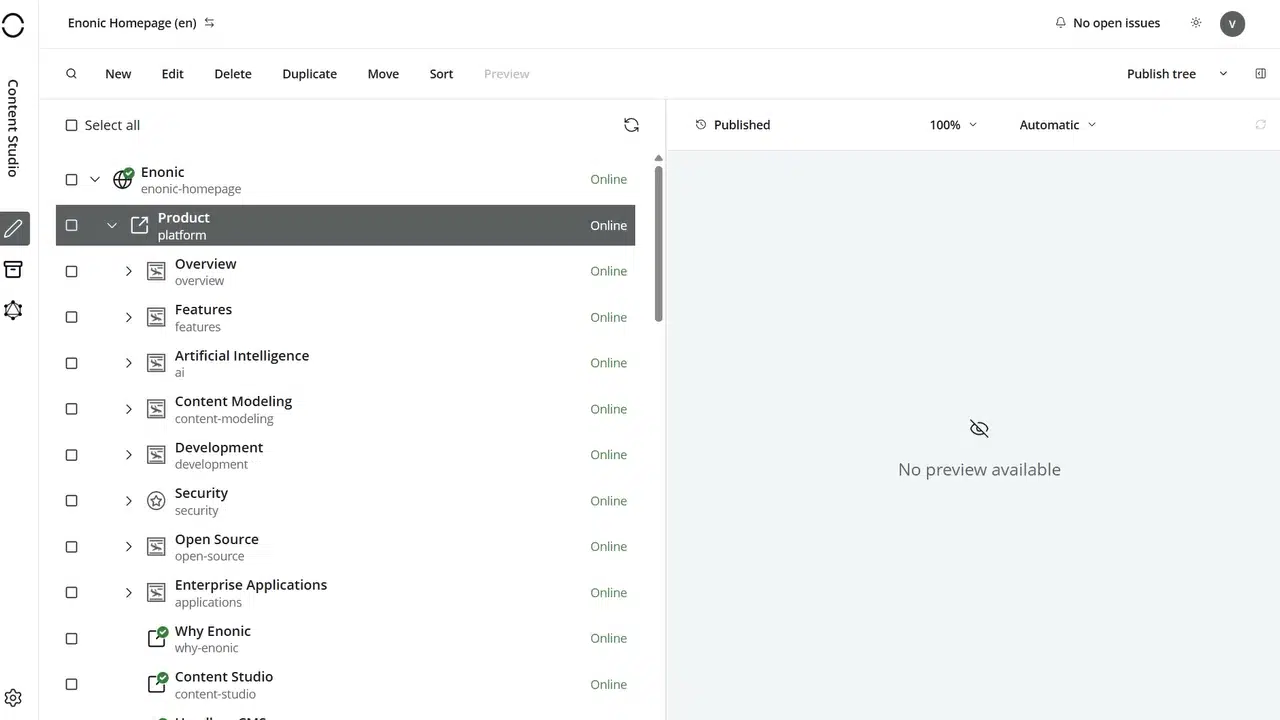Check the Select all checkbox

(x=71, y=125)
